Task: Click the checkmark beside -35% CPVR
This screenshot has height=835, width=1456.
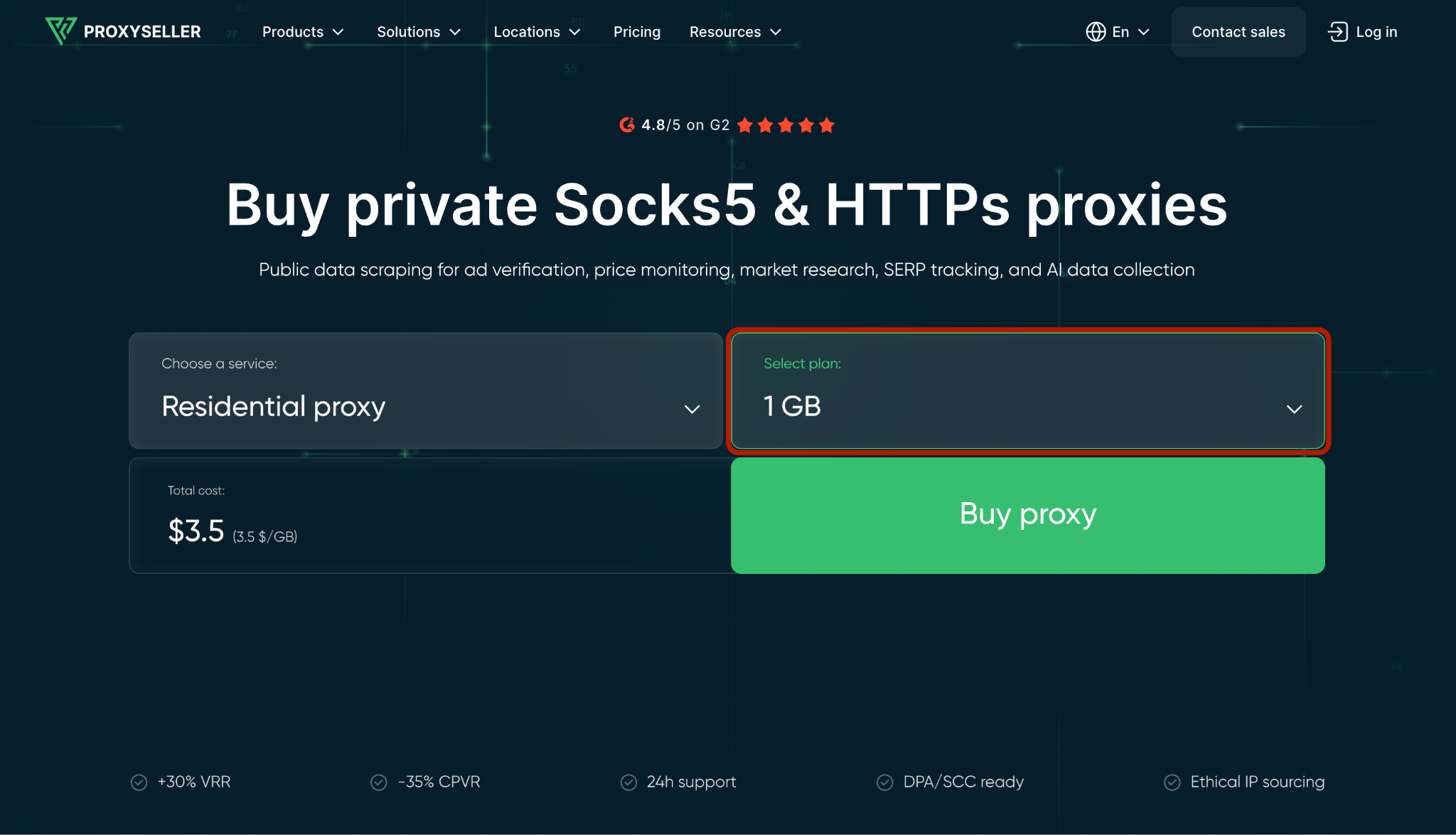Action: 379,782
